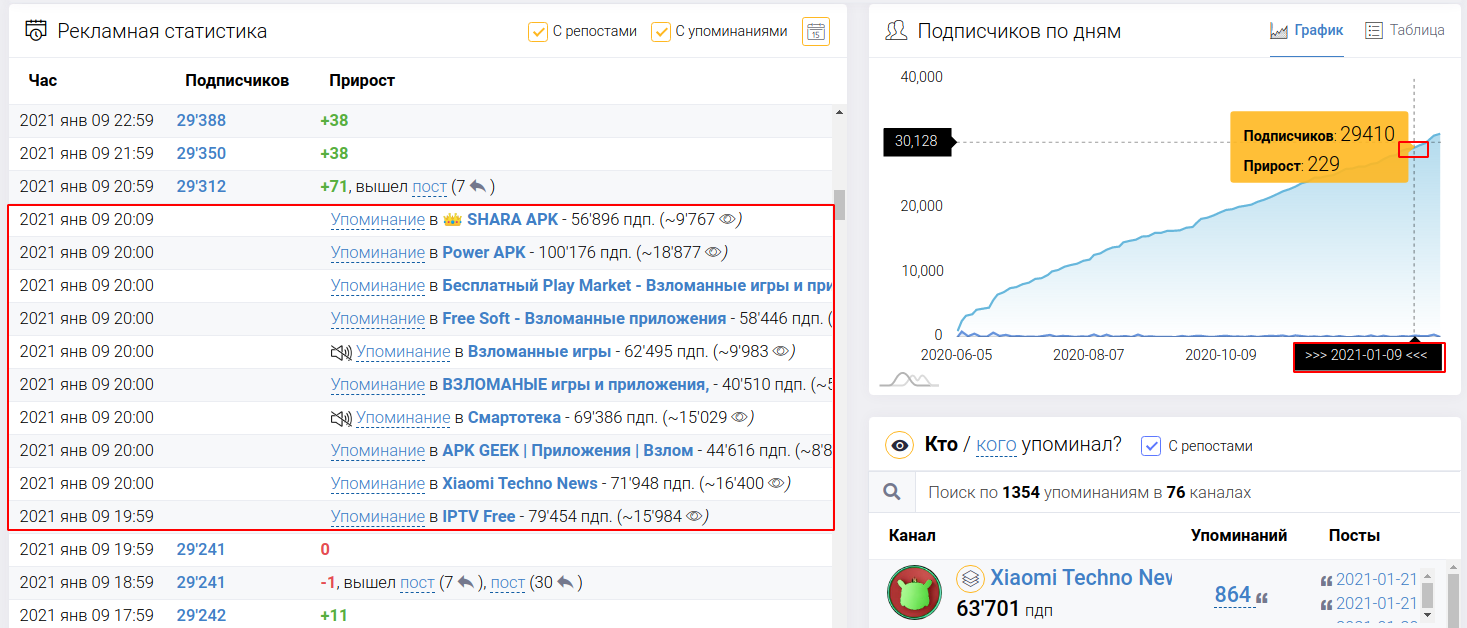This screenshot has width=1467, height=628.
Task: Click the eye icon in IPTV Free row
Action: [x=696, y=516]
